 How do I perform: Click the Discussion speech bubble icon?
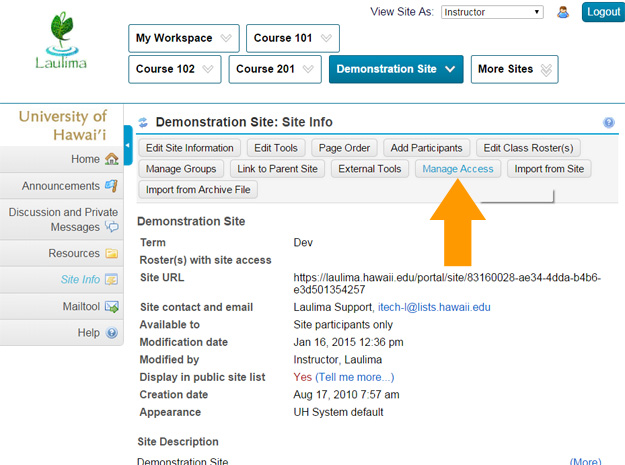112,227
